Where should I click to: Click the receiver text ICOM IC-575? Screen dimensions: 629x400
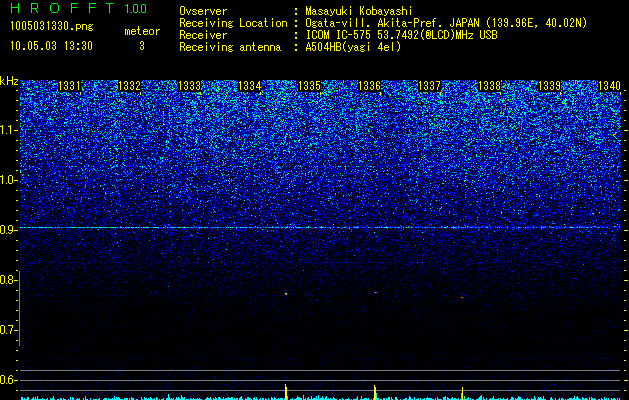click(339, 35)
